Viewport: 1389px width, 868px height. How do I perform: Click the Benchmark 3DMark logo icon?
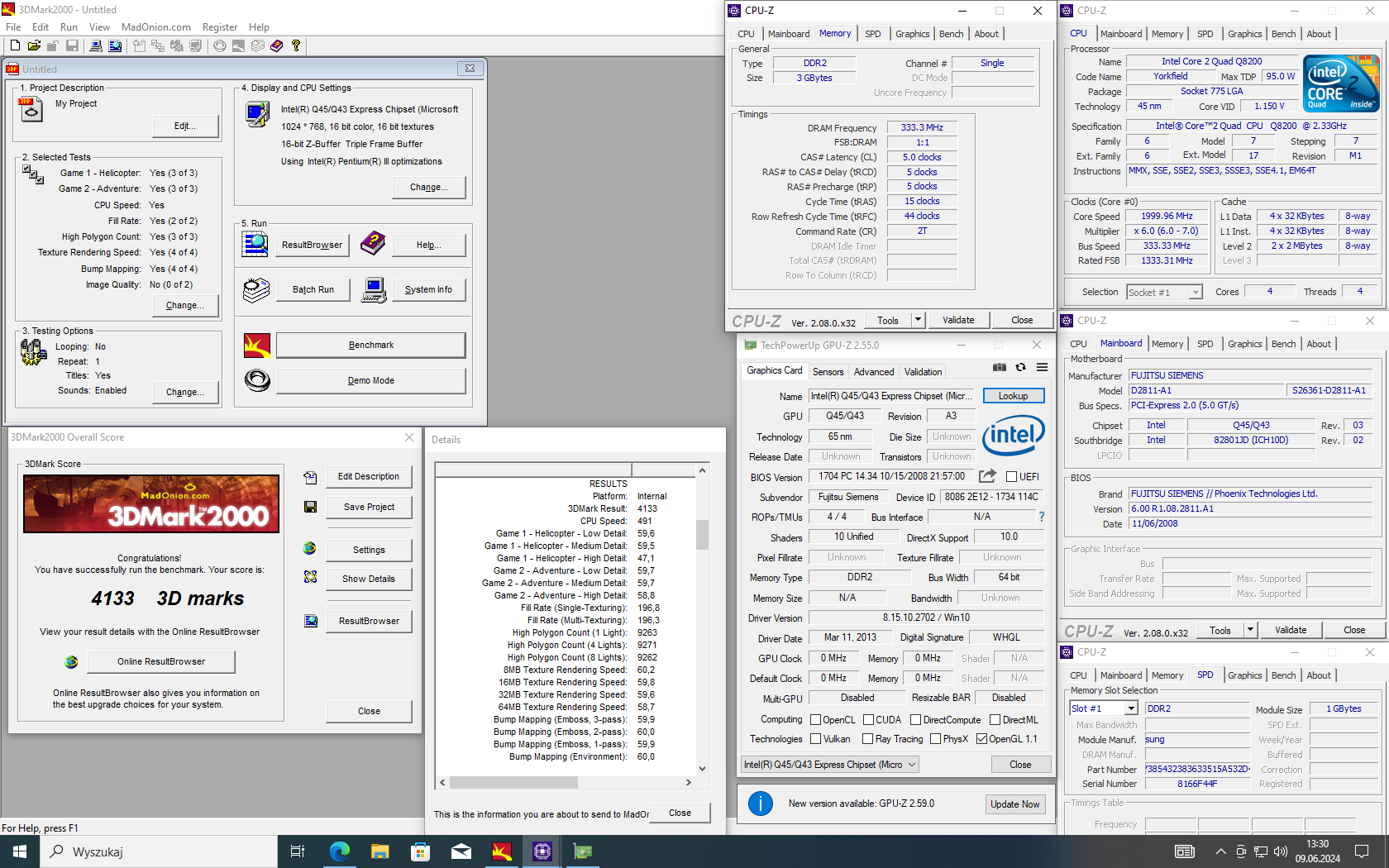point(257,345)
